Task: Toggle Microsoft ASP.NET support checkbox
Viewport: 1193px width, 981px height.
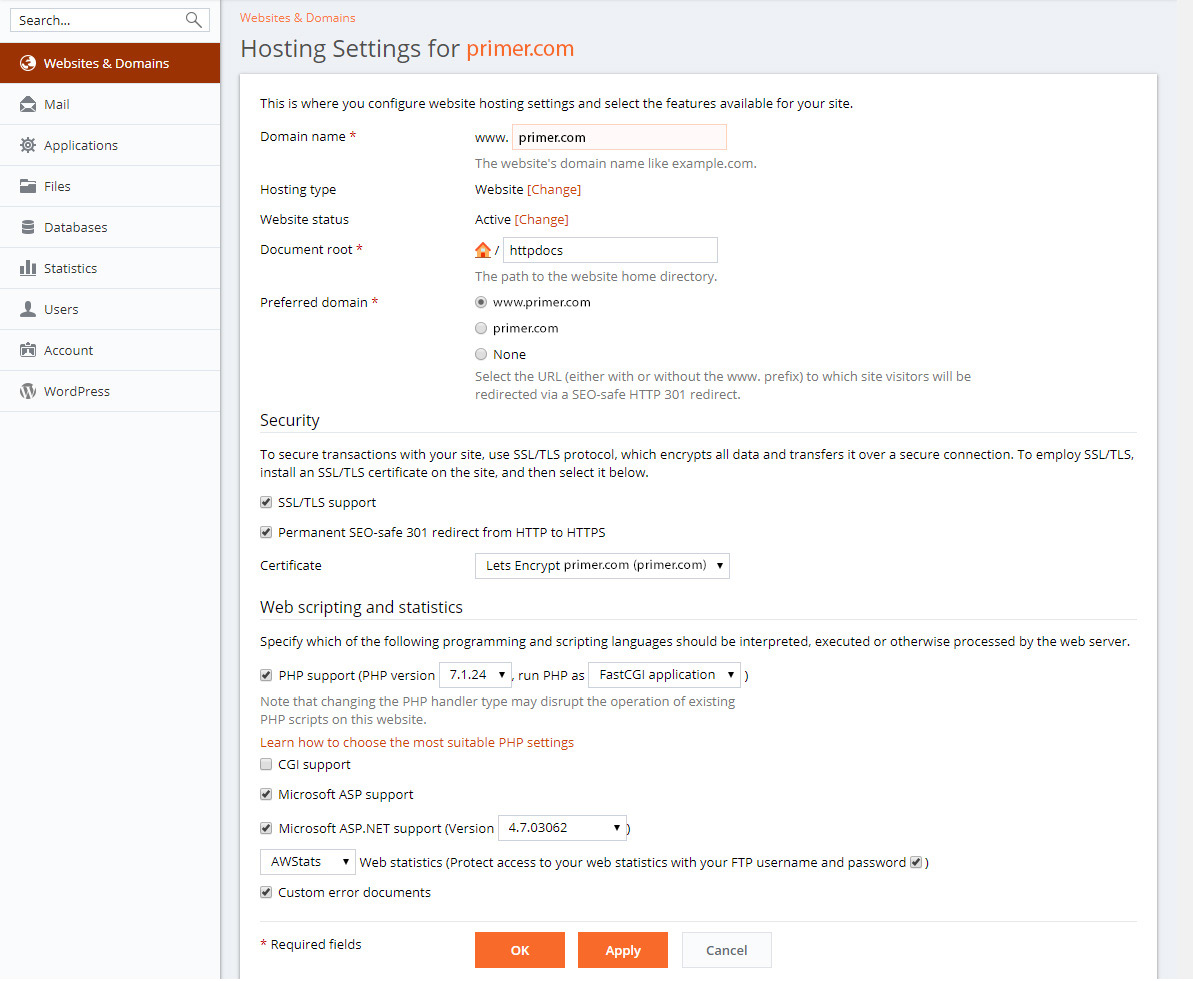Action: (266, 828)
